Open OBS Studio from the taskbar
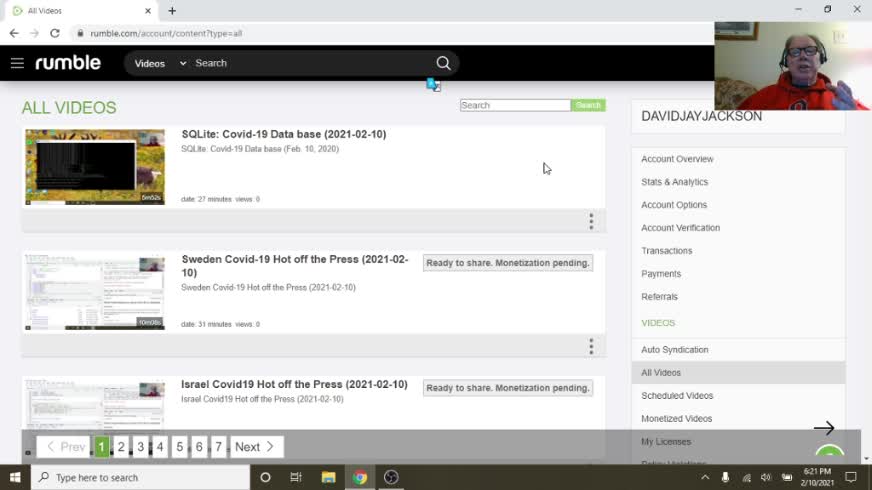Screen dimensions: 872x490 pyautogui.click(x=391, y=477)
